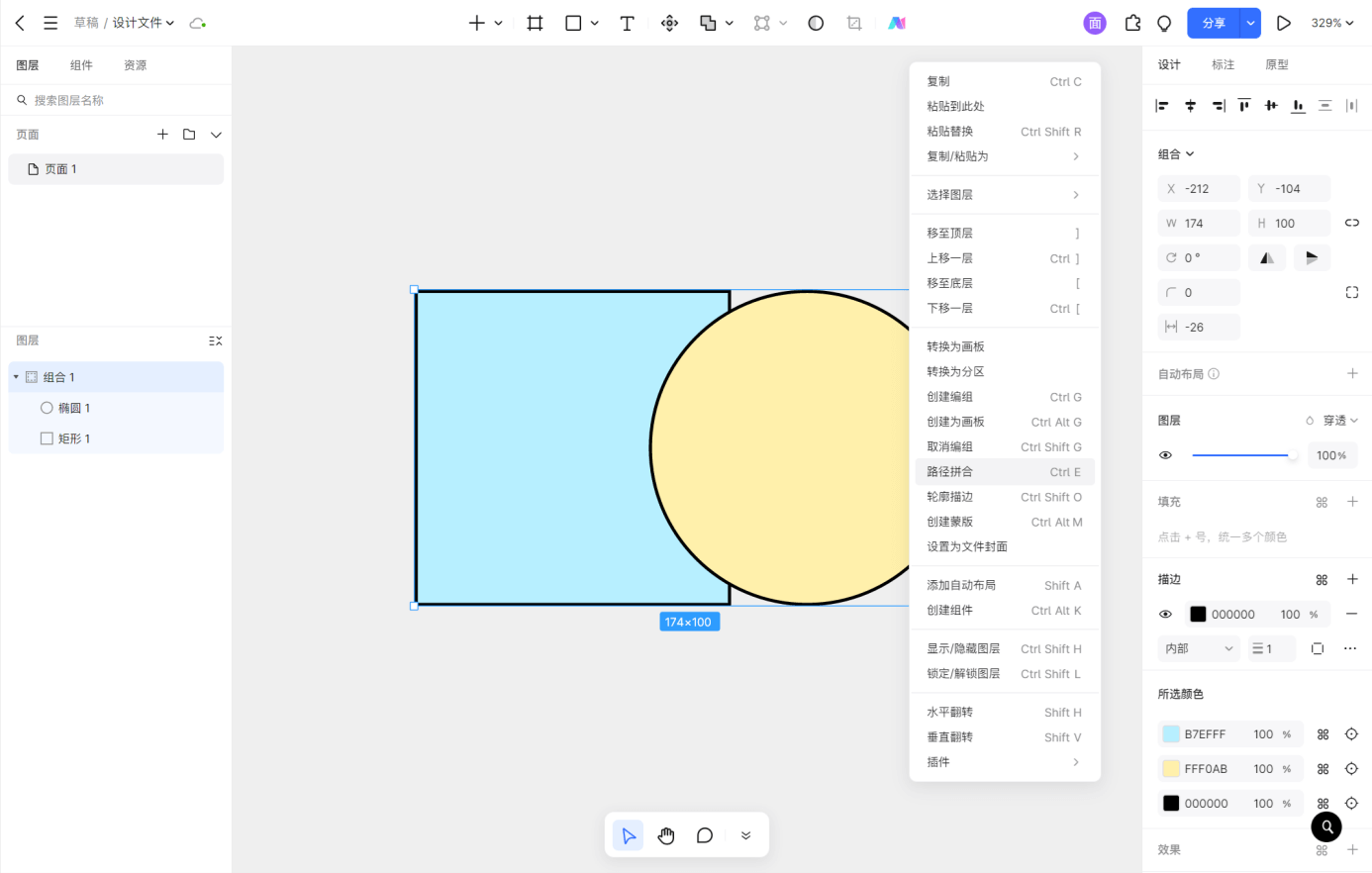
Task: Select 椭圆 1 layer
Action: 116,408
